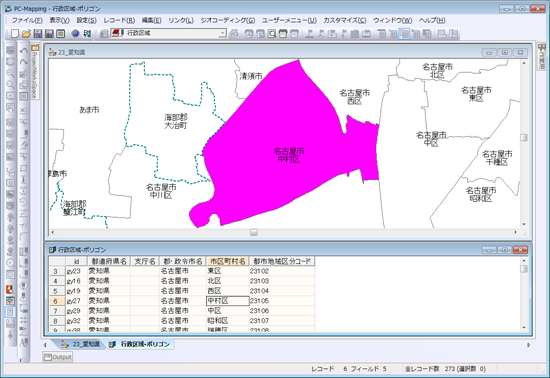
Task: Toggle the highlighted tool near bottom of left toolbar
Action: tap(11, 312)
